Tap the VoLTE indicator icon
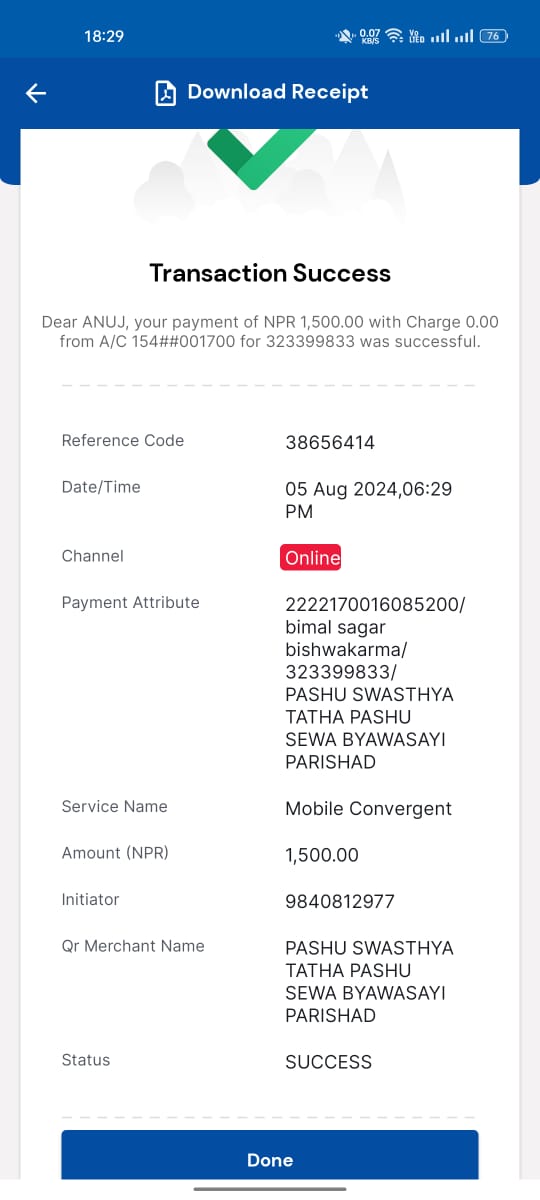The image size is (540, 1200). coord(416,36)
